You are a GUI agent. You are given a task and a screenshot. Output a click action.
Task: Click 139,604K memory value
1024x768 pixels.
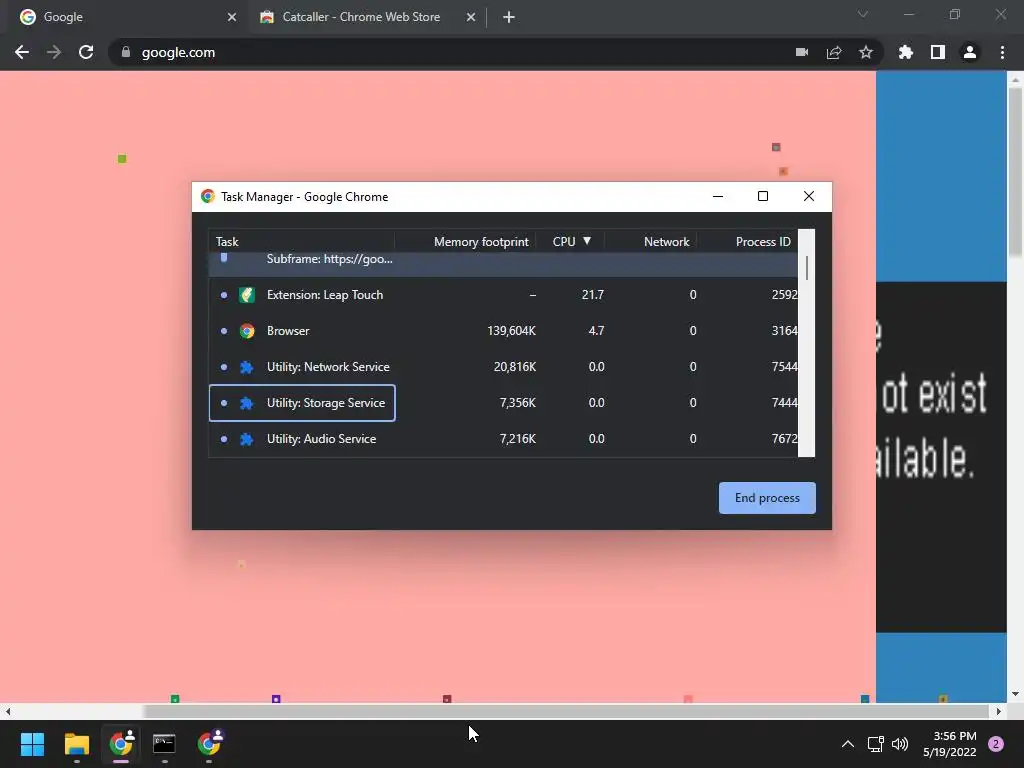pyautogui.click(x=511, y=330)
